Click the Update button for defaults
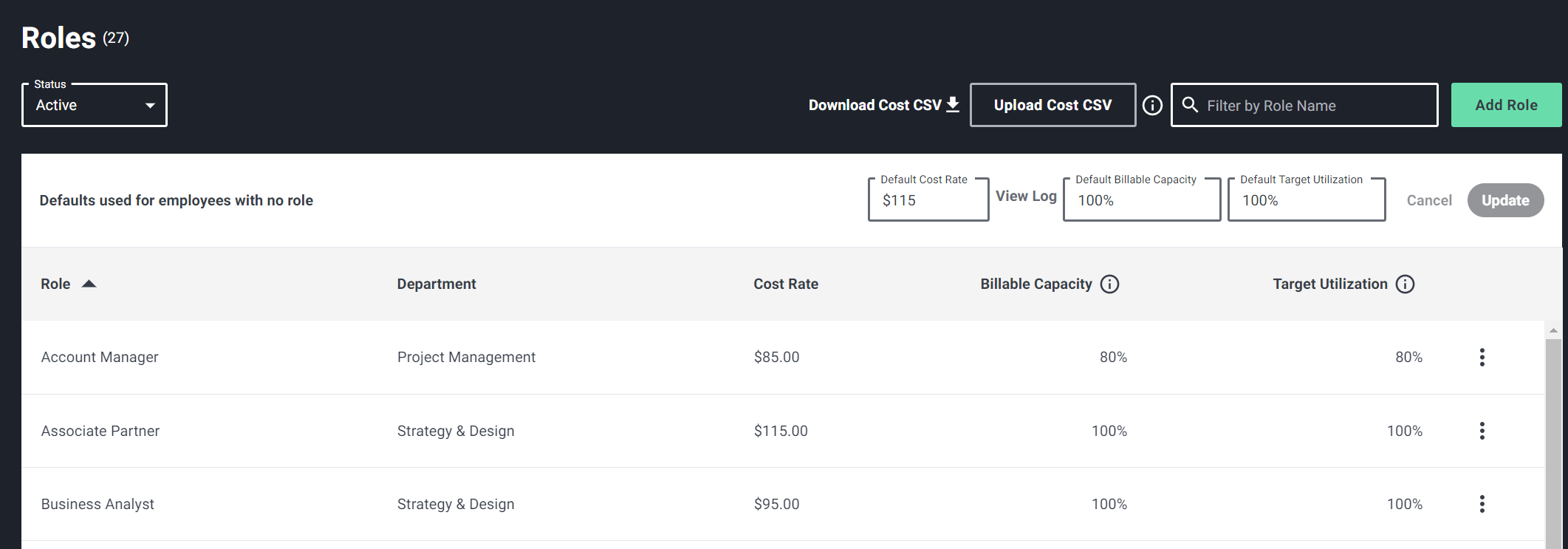 click(x=1504, y=200)
